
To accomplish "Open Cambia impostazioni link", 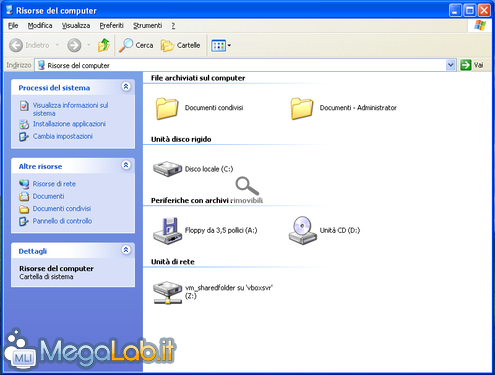I will [63, 136].
